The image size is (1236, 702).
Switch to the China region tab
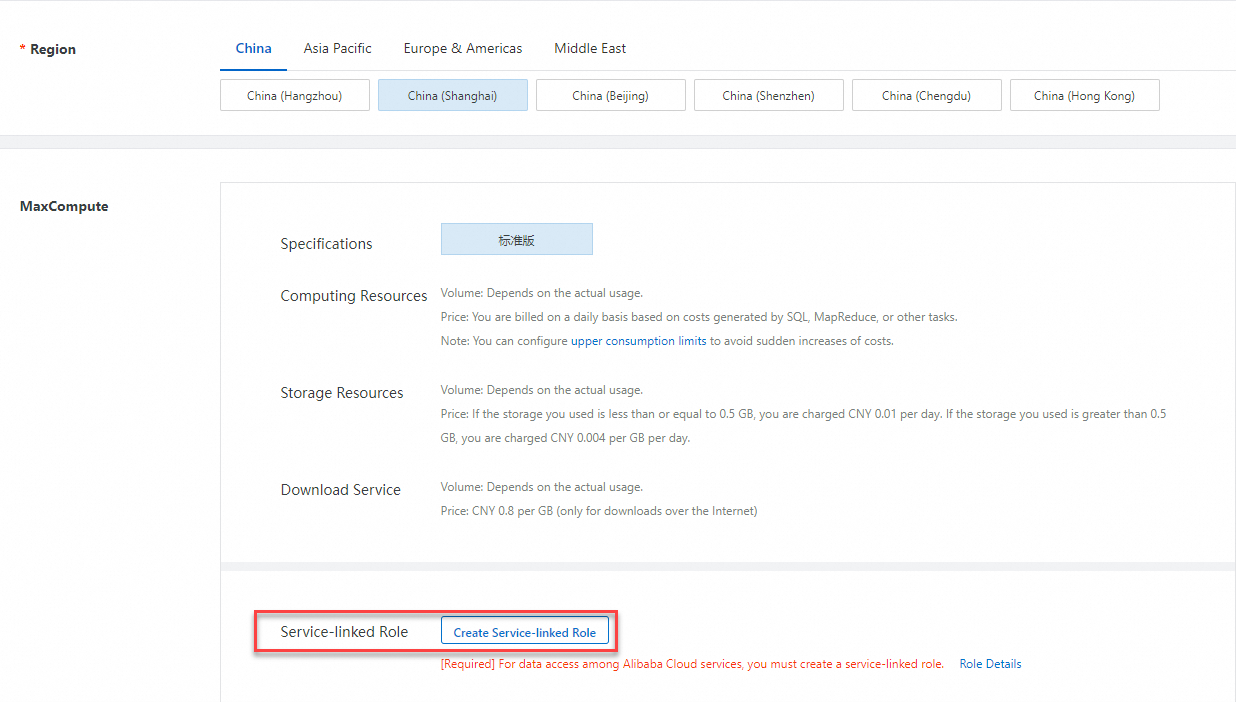click(253, 48)
